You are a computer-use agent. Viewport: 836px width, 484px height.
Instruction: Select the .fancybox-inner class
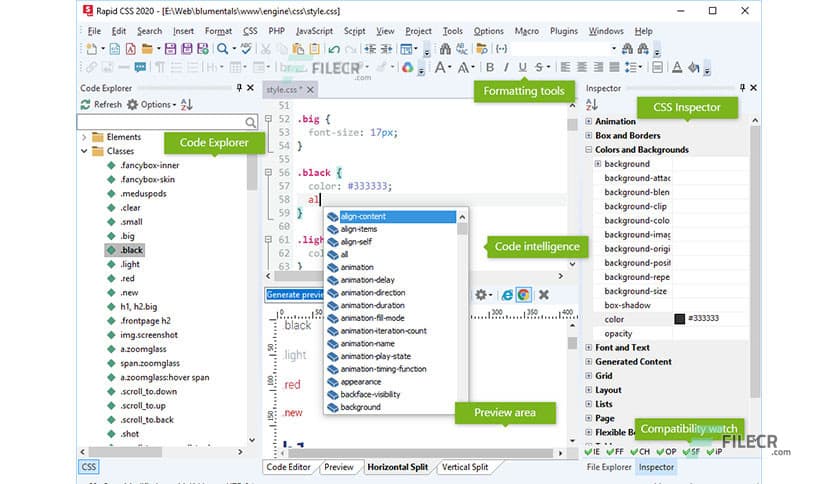click(x=149, y=165)
